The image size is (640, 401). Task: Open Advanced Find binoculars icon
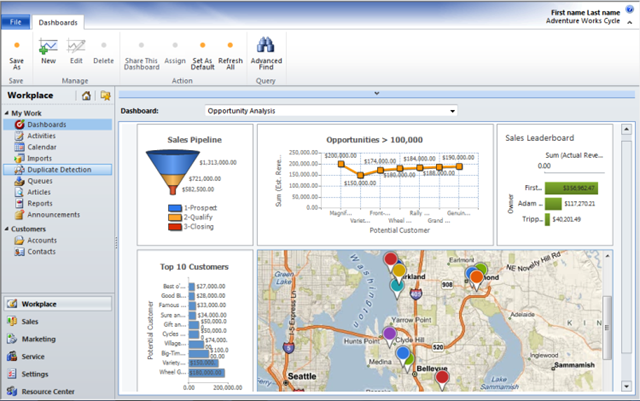coord(266,45)
